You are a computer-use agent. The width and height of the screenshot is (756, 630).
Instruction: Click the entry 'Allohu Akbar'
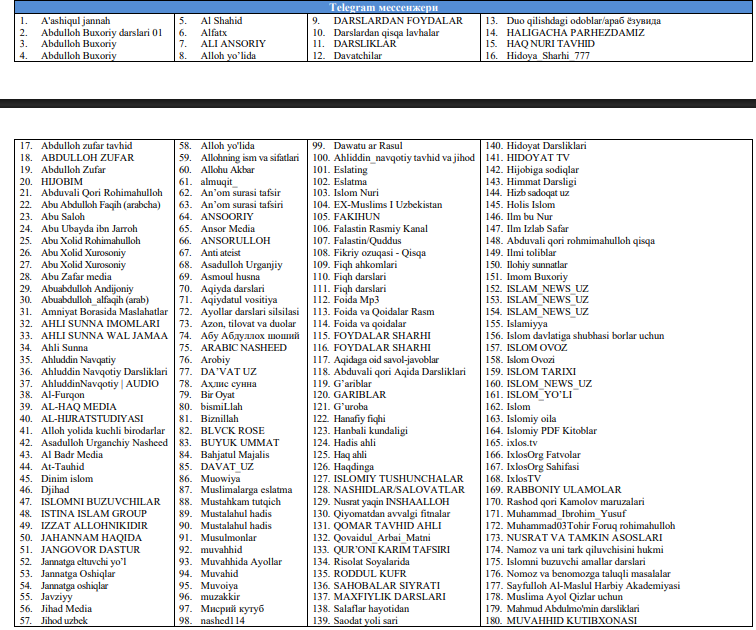(x=228, y=170)
